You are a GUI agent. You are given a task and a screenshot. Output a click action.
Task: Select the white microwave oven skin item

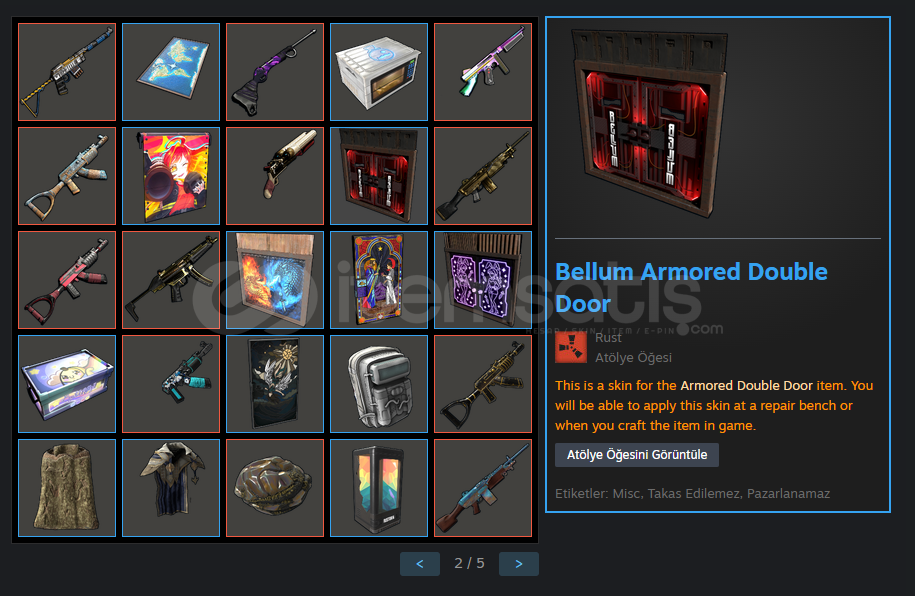(x=379, y=72)
